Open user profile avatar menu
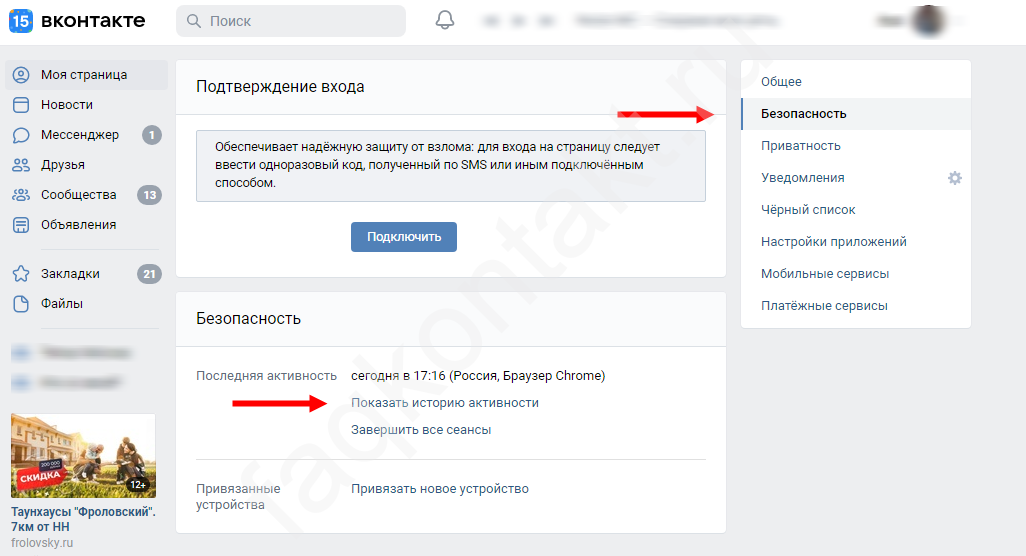This screenshot has height=556, width=1026. pyautogui.click(x=929, y=21)
